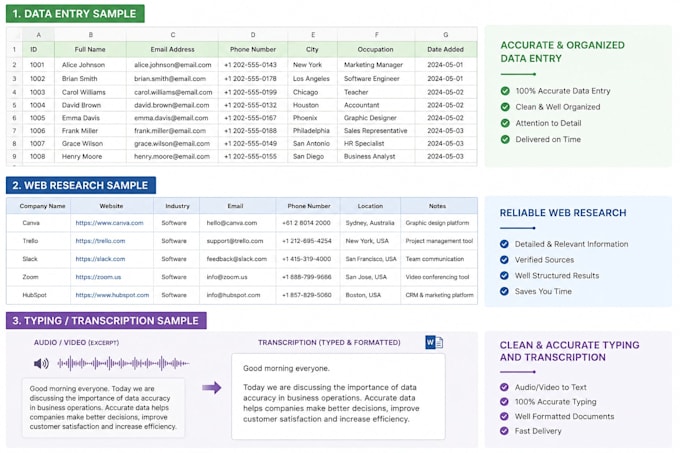This screenshot has height=453, width=680.
Task: Select column header C in spreadsheet
Action: point(173,35)
